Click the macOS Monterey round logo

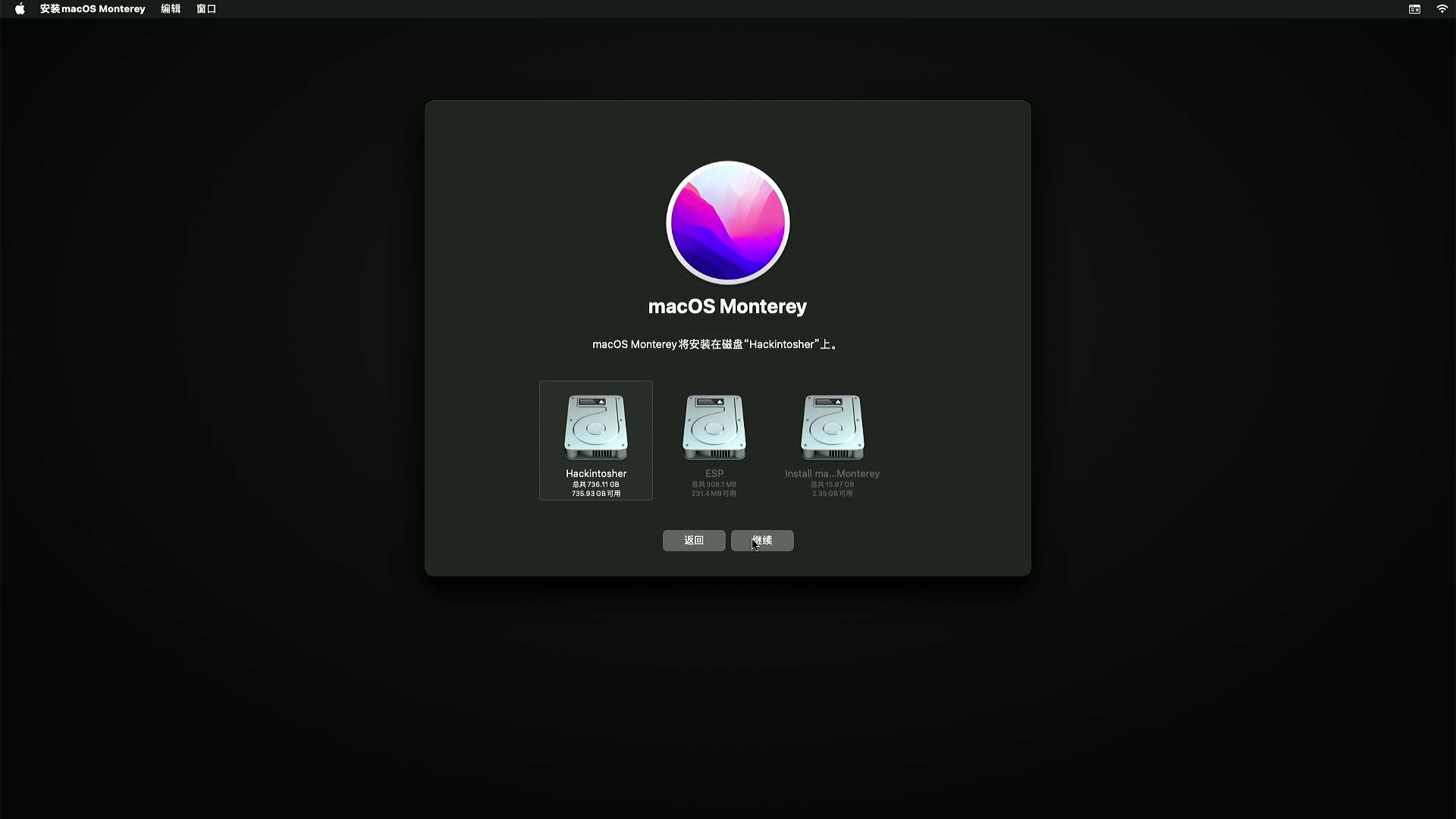coord(727,222)
